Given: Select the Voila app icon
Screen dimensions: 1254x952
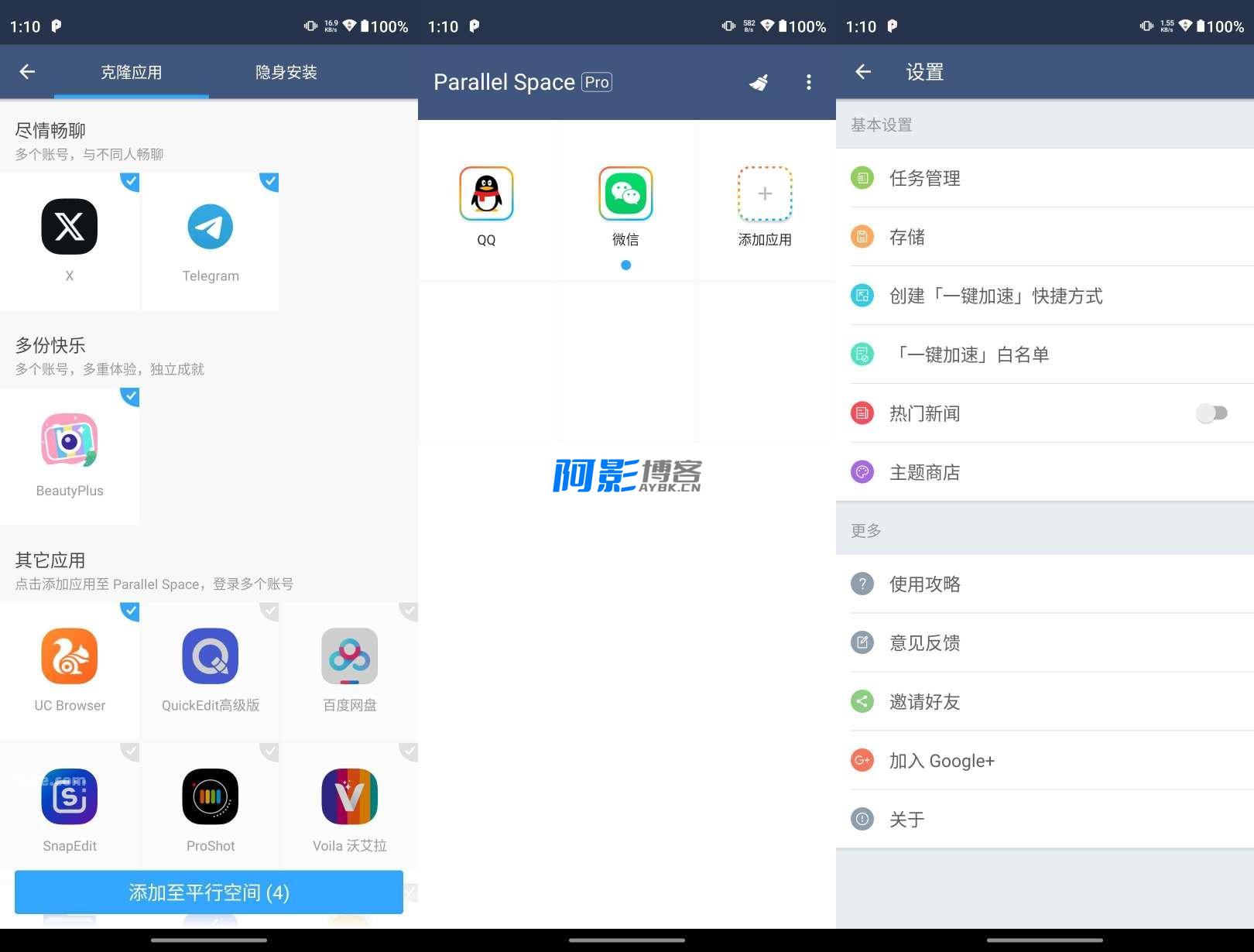Looking at the screenshot, I should 349,796.
